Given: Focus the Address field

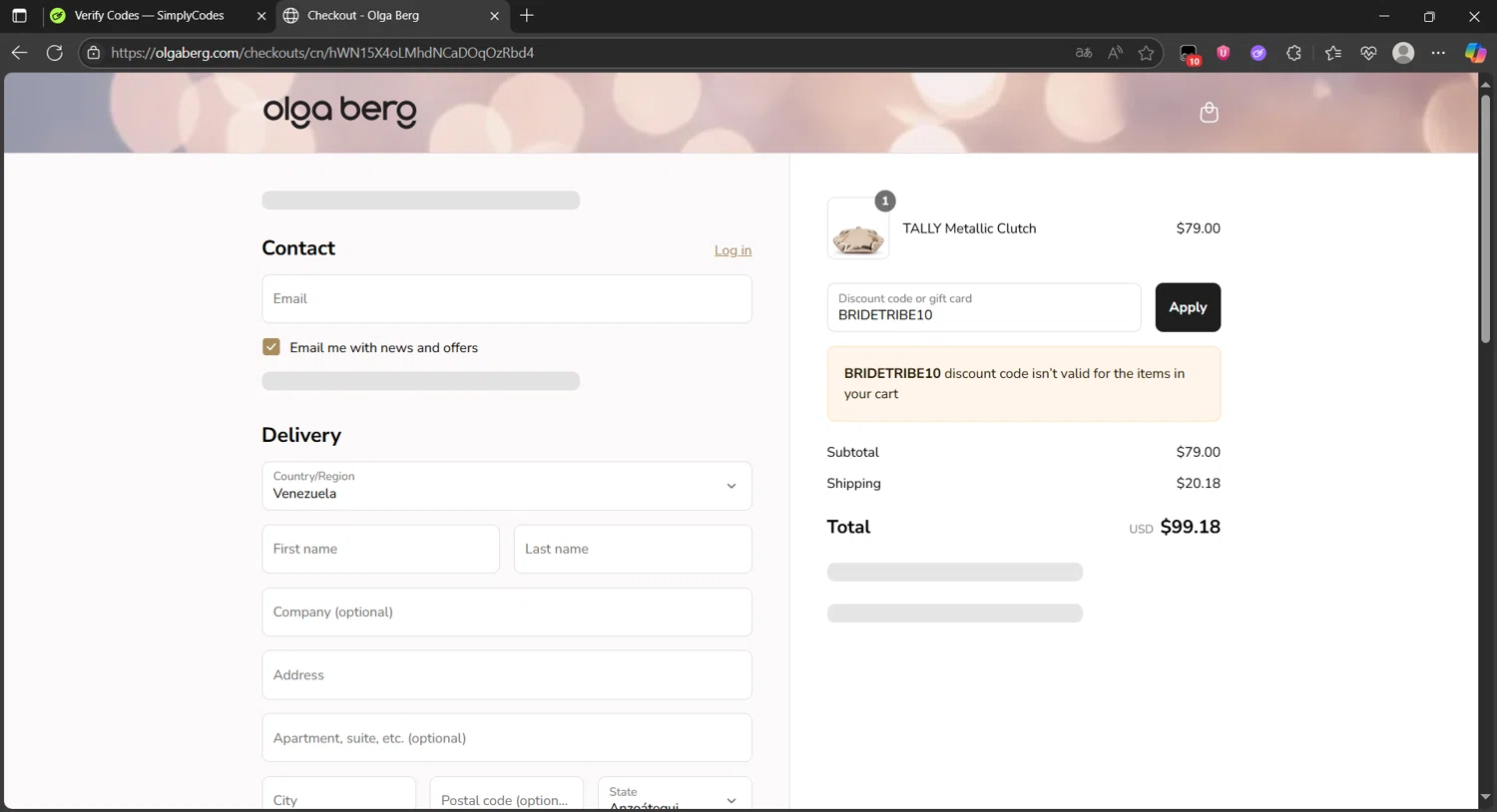Looking at the screenshot, I should click(x=507, y=674).
